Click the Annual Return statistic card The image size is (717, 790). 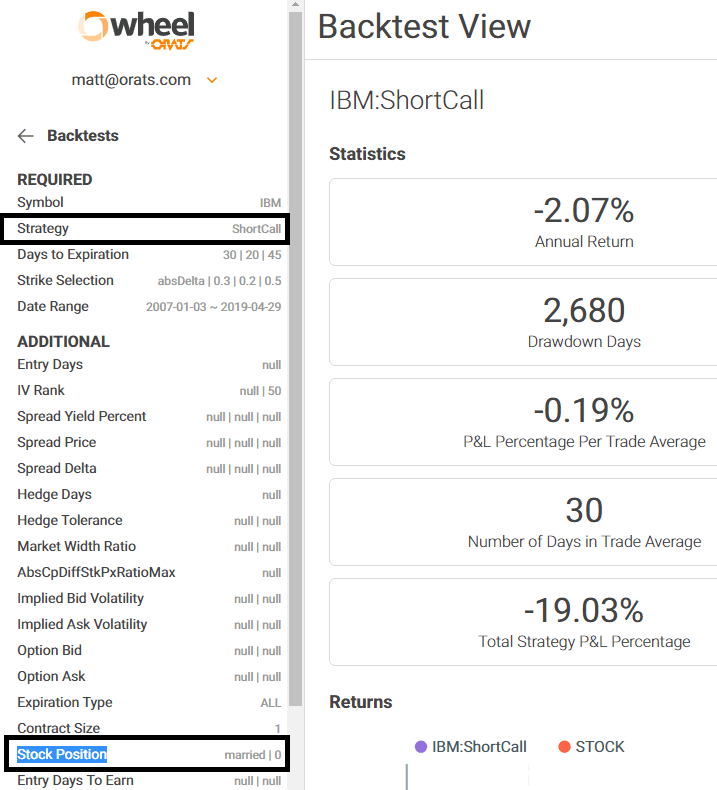(x=523, y=222)
